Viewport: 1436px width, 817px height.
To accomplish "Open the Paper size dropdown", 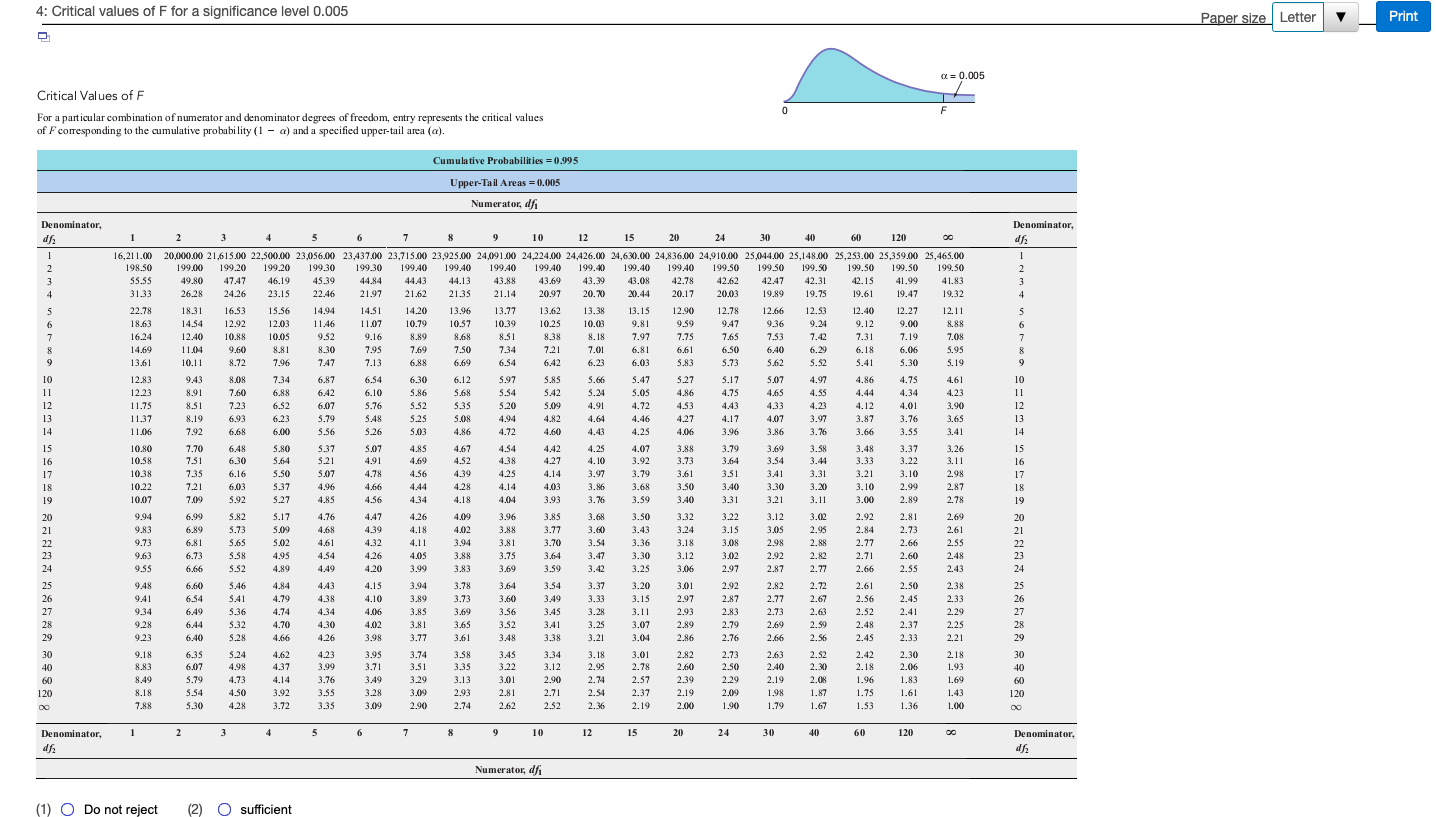I will pos(1298,17).
